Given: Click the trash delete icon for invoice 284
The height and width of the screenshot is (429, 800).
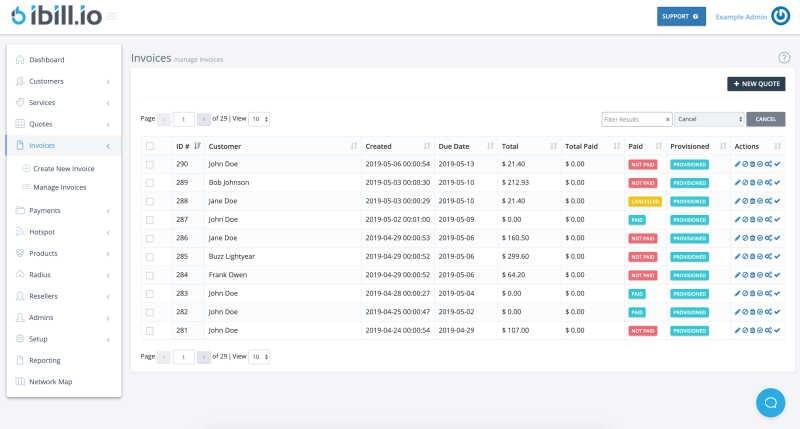Looking at the screenshot, I should point(753,275).
